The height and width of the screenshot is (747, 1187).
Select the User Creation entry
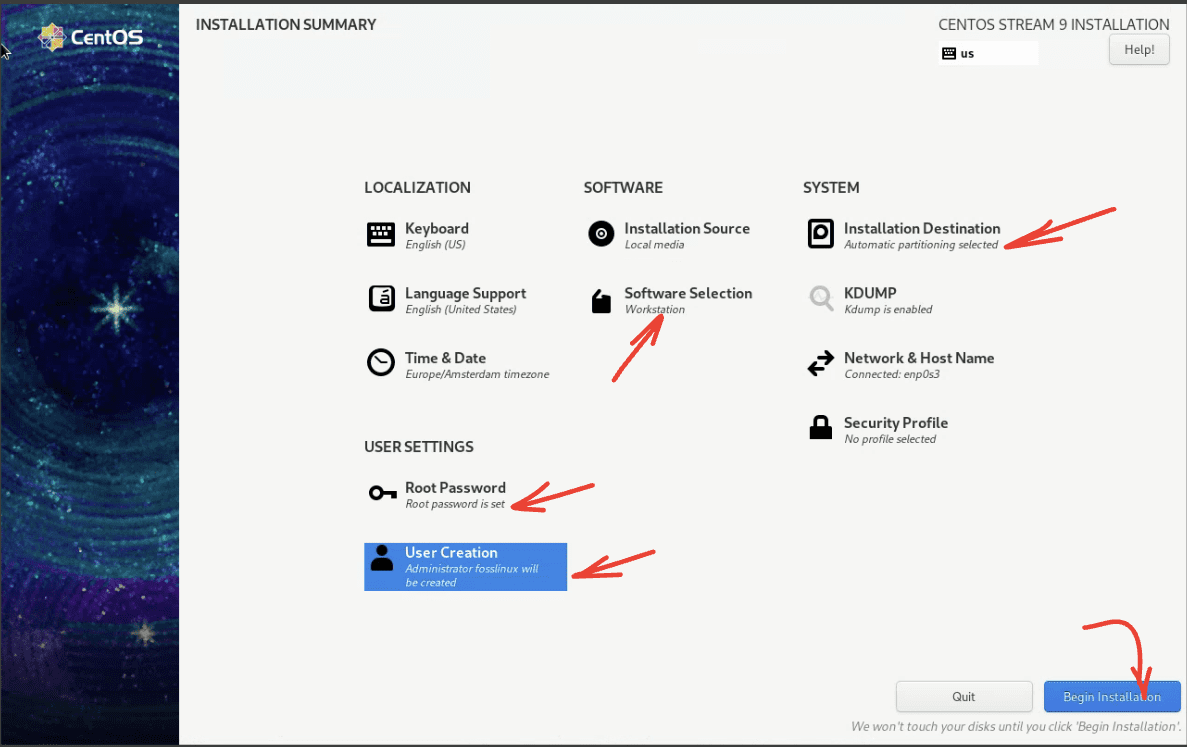click(x=466, y=566)
